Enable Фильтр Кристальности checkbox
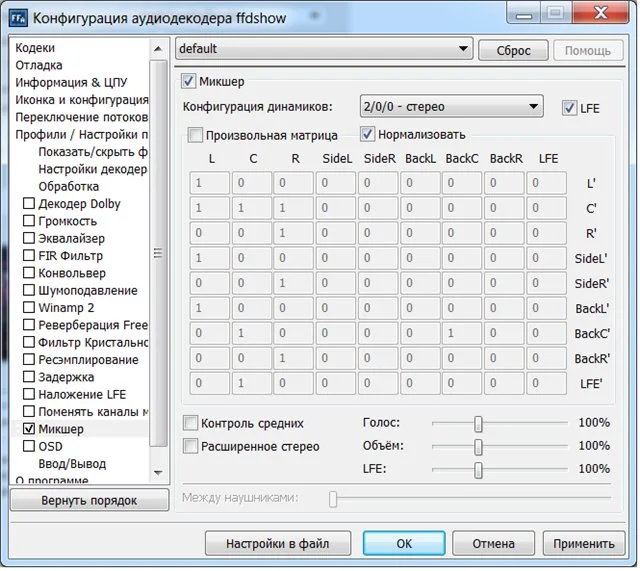 pyautogui.click(x=29, y=342)
